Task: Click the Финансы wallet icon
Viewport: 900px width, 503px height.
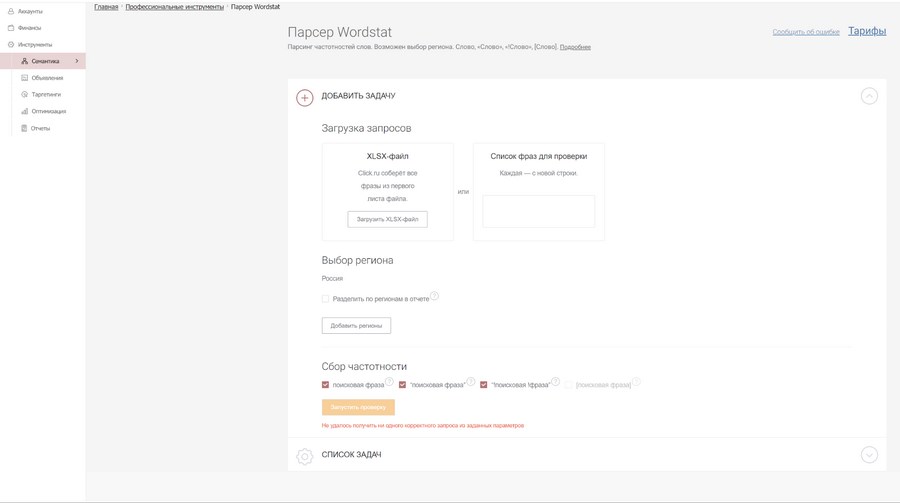Action: [x=10, y=28]
